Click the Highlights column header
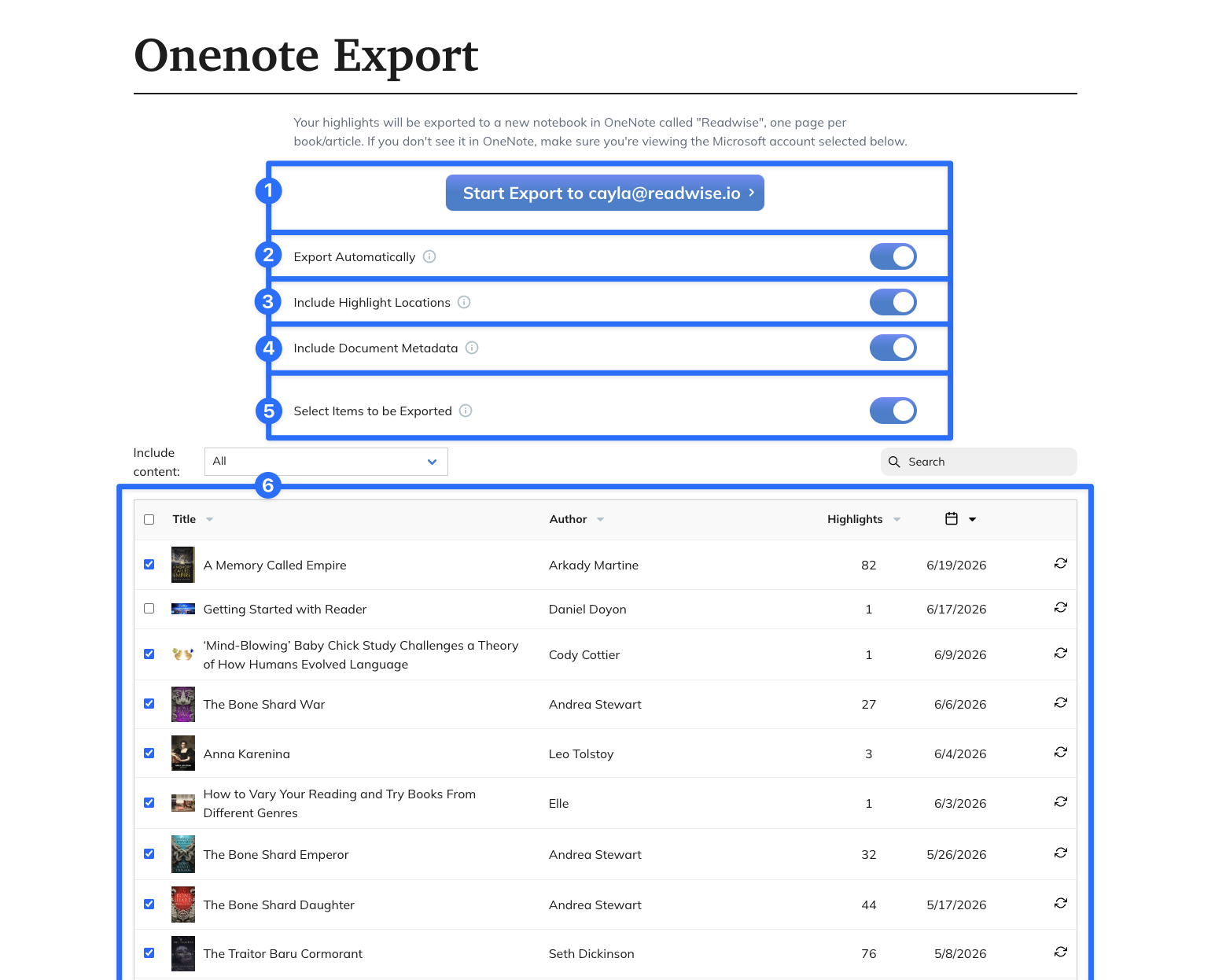 click(x=855, y=519)
